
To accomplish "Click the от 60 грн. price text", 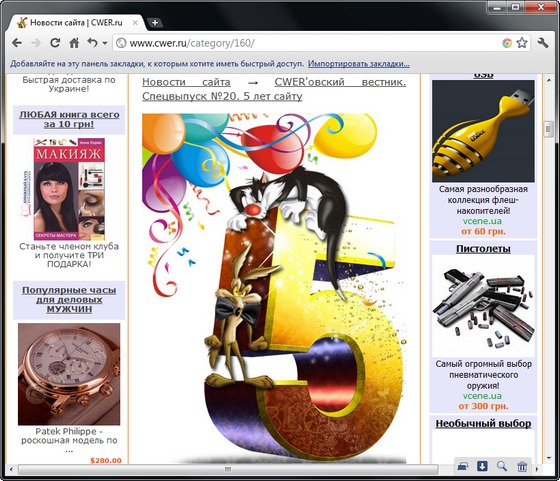I will [x=483, y=231].
